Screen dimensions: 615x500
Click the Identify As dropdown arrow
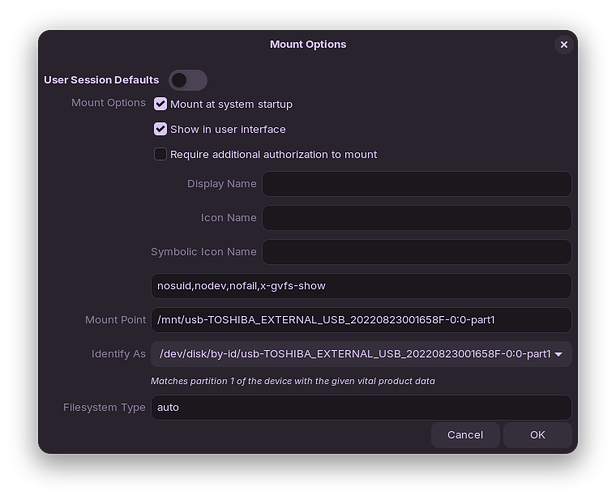coord(558,354)
